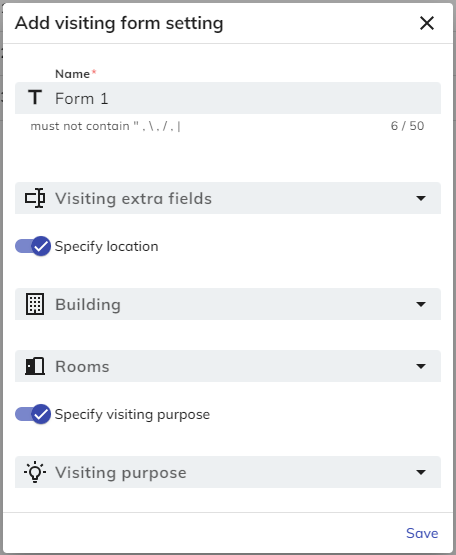The height and width of the screenshot is (555, 456).
Task: Disable the Specify location toggle
Action: click(x=33, y=246)
